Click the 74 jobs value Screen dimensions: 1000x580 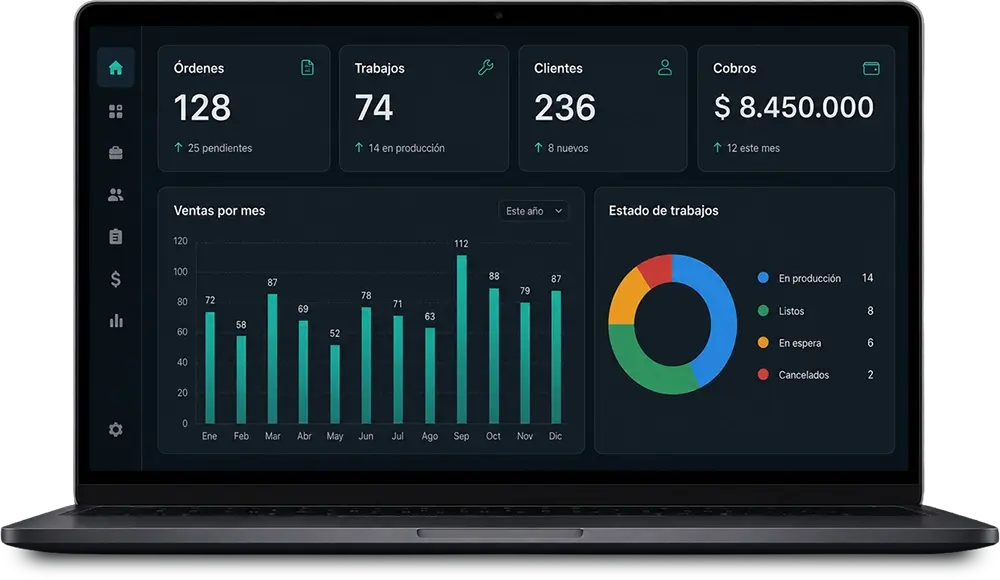(x=374, y=107)
